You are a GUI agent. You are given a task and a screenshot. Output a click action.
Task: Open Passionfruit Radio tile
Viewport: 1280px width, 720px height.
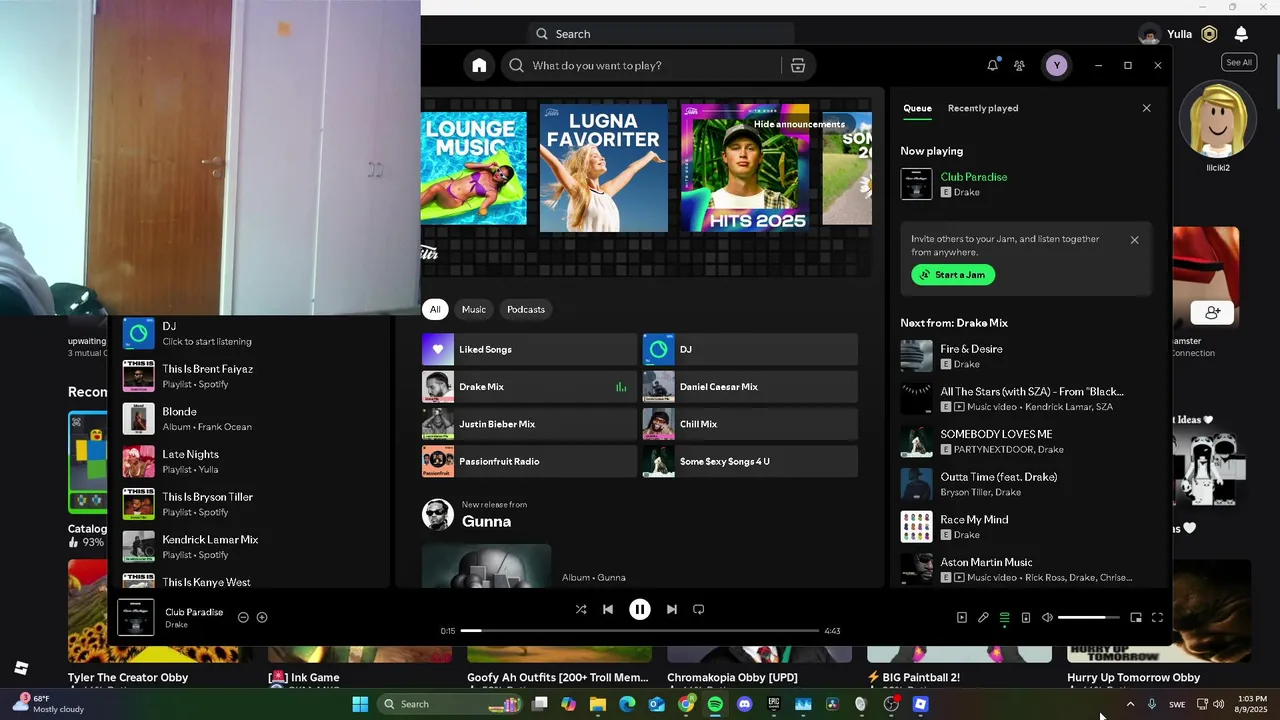tap(529, 461)
